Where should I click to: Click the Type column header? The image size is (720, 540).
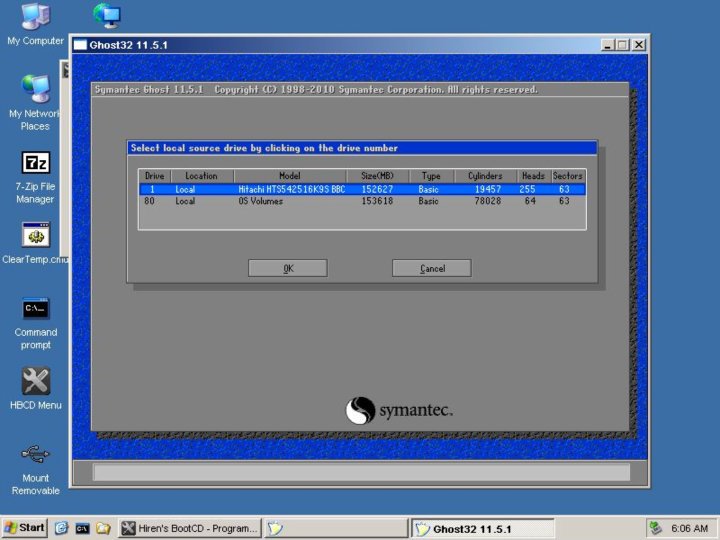(432, 176)
